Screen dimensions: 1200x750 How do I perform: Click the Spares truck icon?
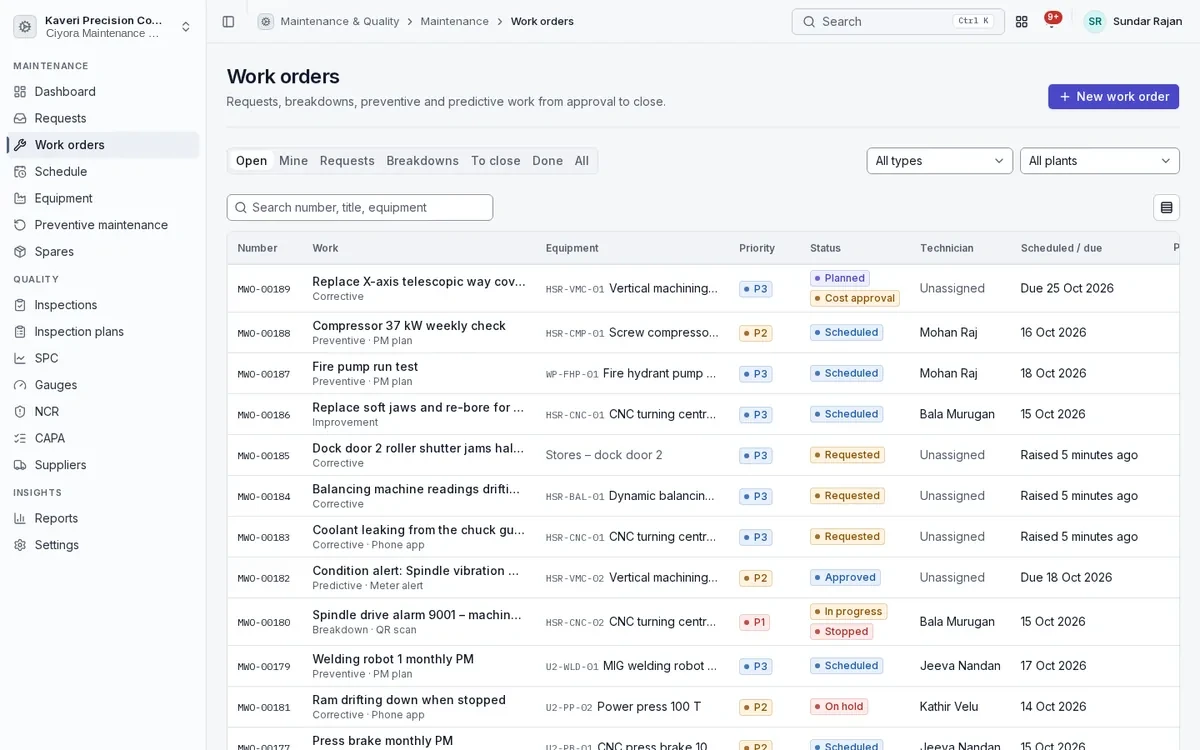coord(20,252)
